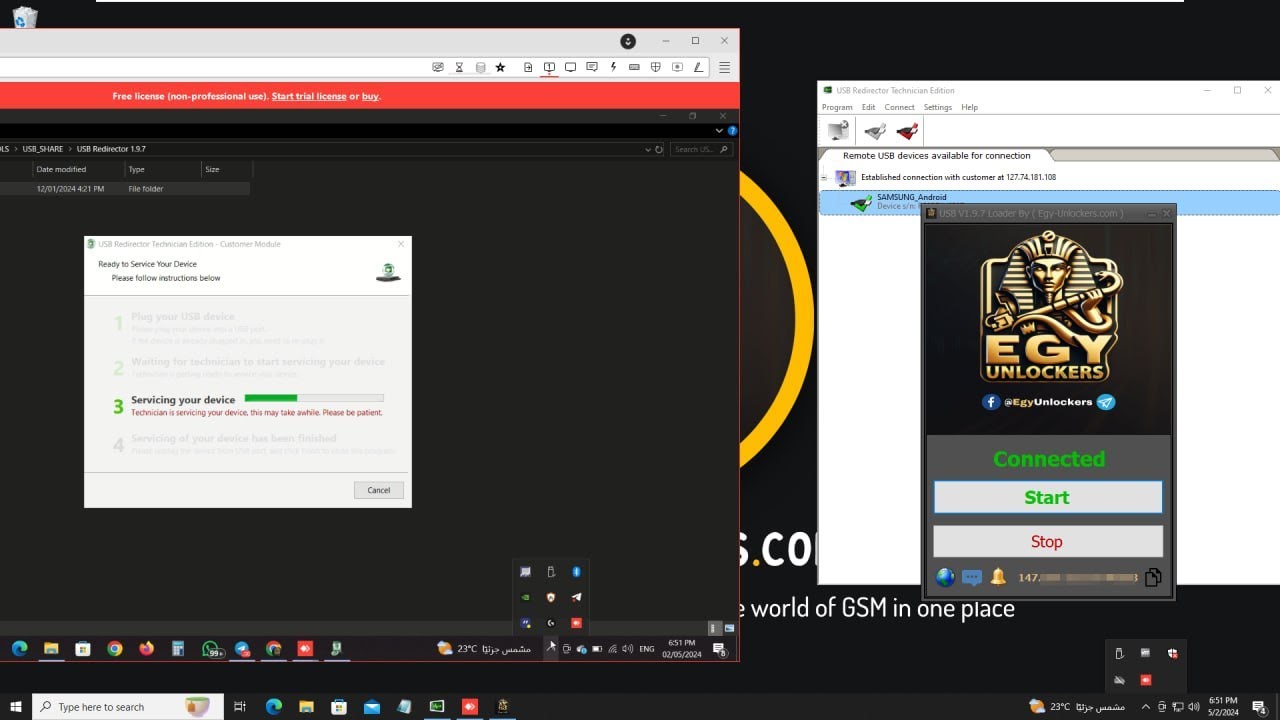Click the red disconnect USB device toolbar icon
The height and width of the screenshot is (720, 1280).
[907, 131]
